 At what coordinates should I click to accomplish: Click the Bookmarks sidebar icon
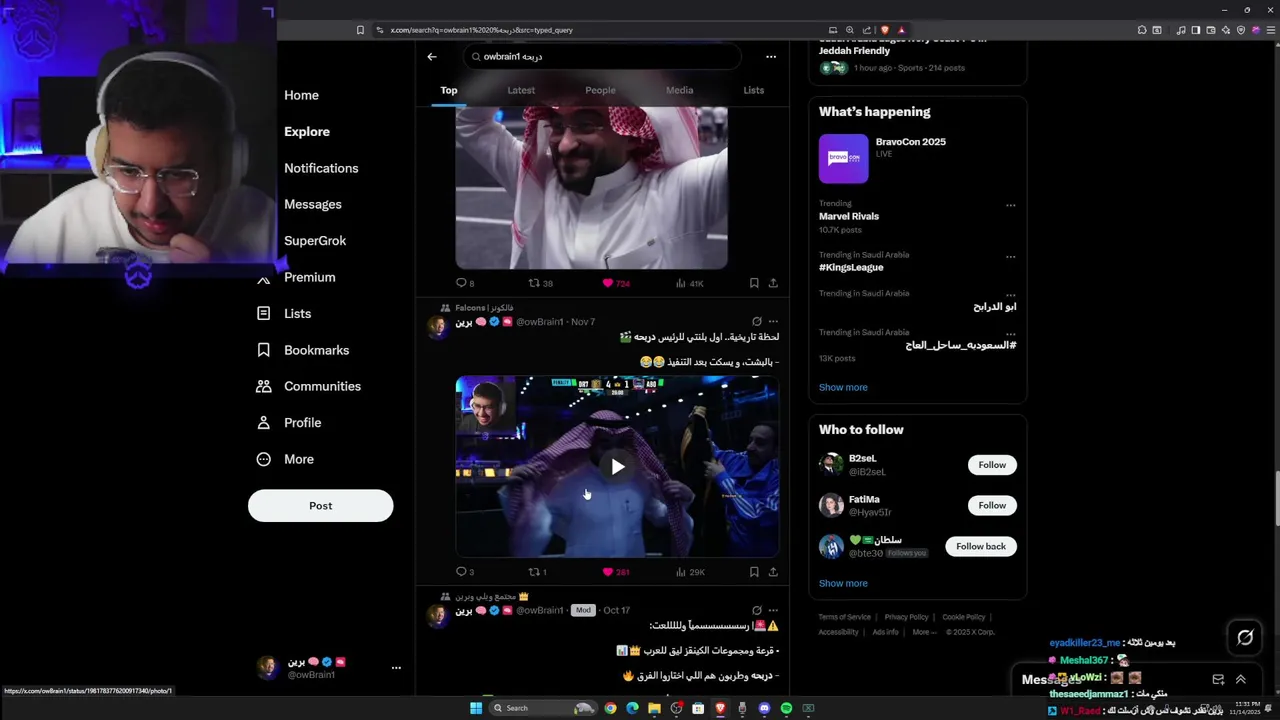[x=264, y=350]
